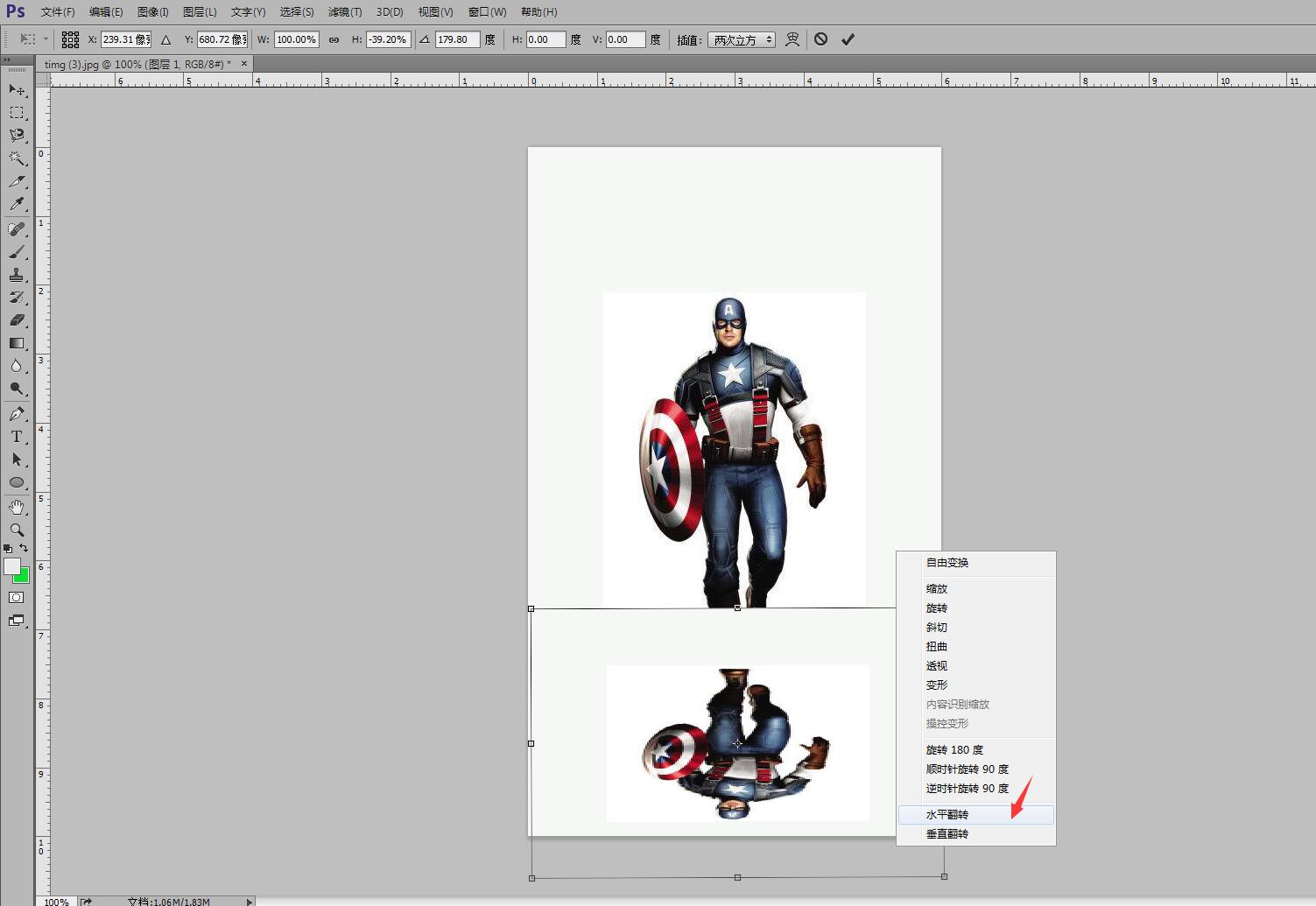Toggle maintain aspect ratio link
The image size is (1316, 906).
[x=334, y=39]
